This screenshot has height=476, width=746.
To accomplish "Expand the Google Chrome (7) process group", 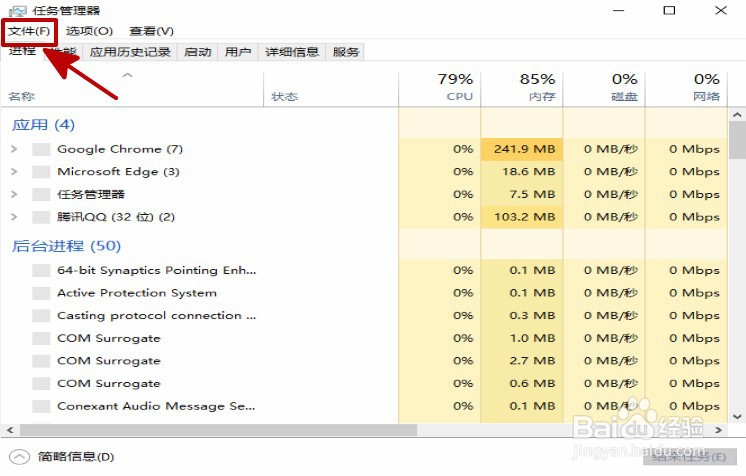I will pyautogui.click(x=14, y=149).
